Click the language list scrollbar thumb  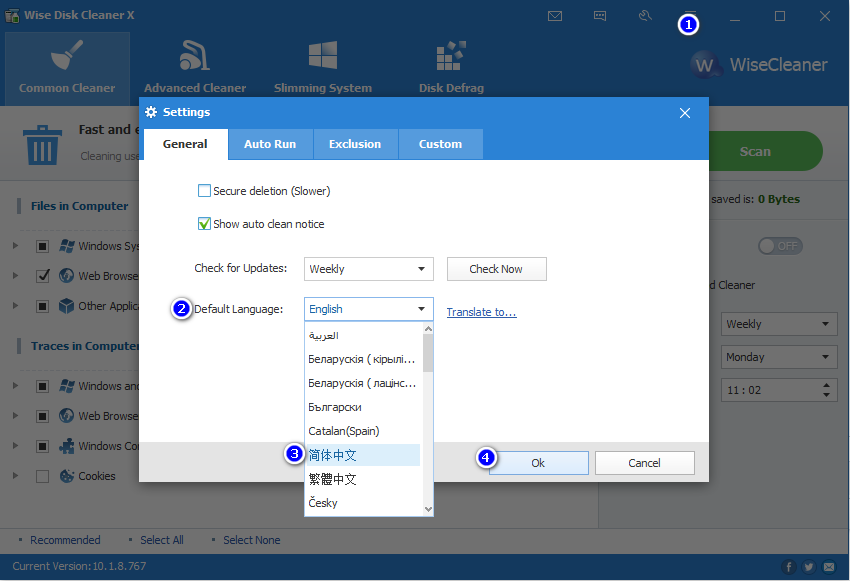[x=428, y=353]
